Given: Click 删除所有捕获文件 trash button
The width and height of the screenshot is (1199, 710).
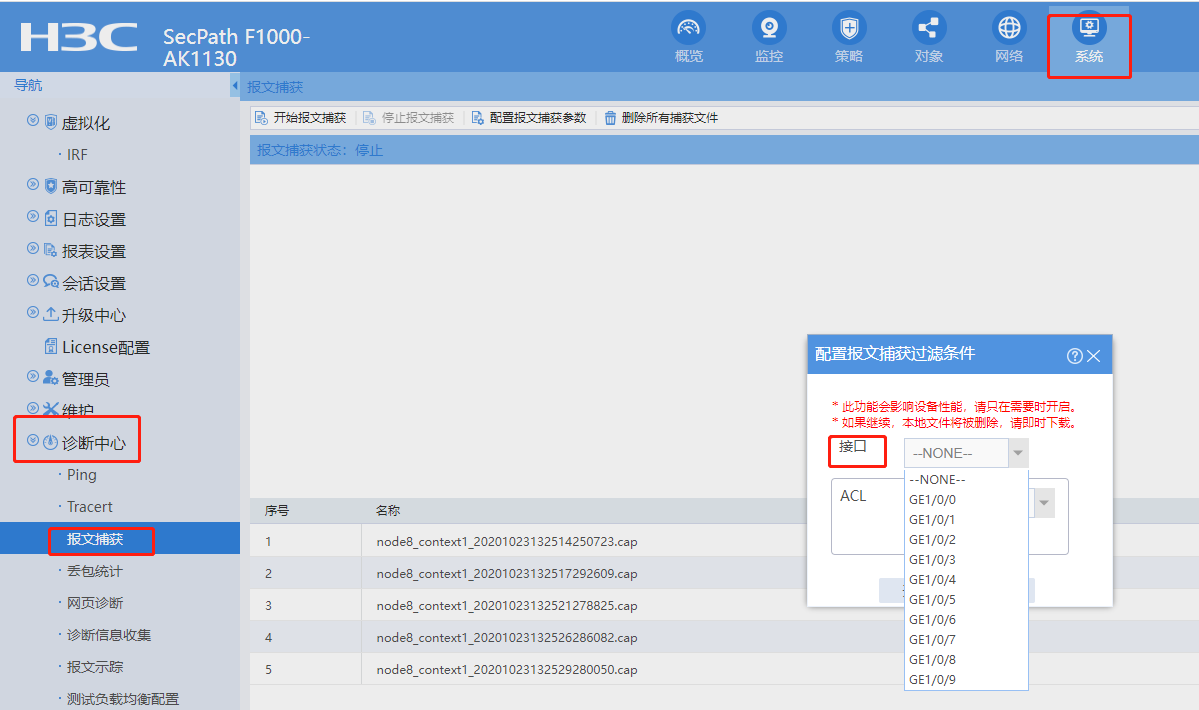Looking at the screenshot, I should [x=661, y=118].
